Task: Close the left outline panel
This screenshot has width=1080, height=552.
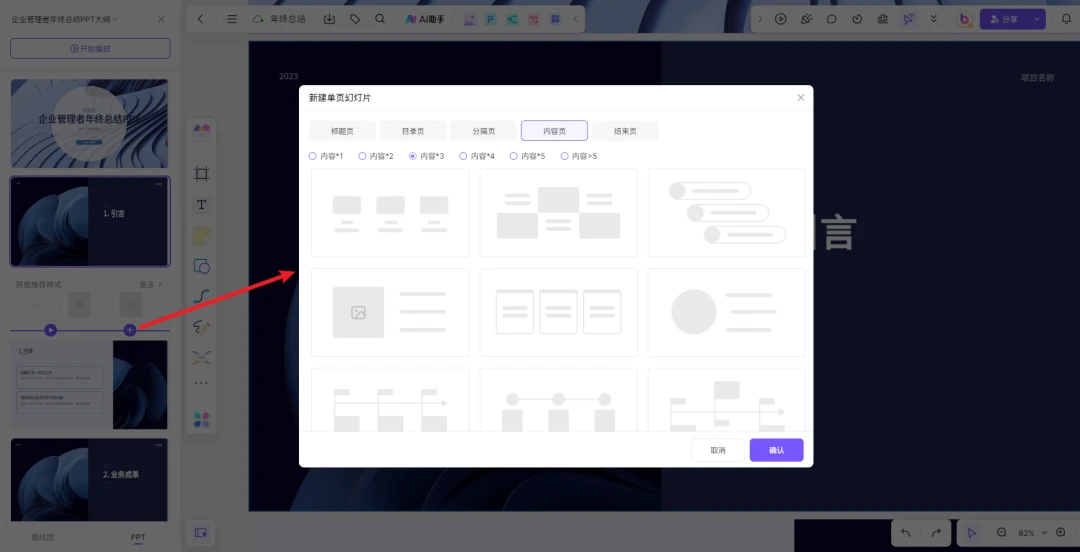Action: (161, 19)
